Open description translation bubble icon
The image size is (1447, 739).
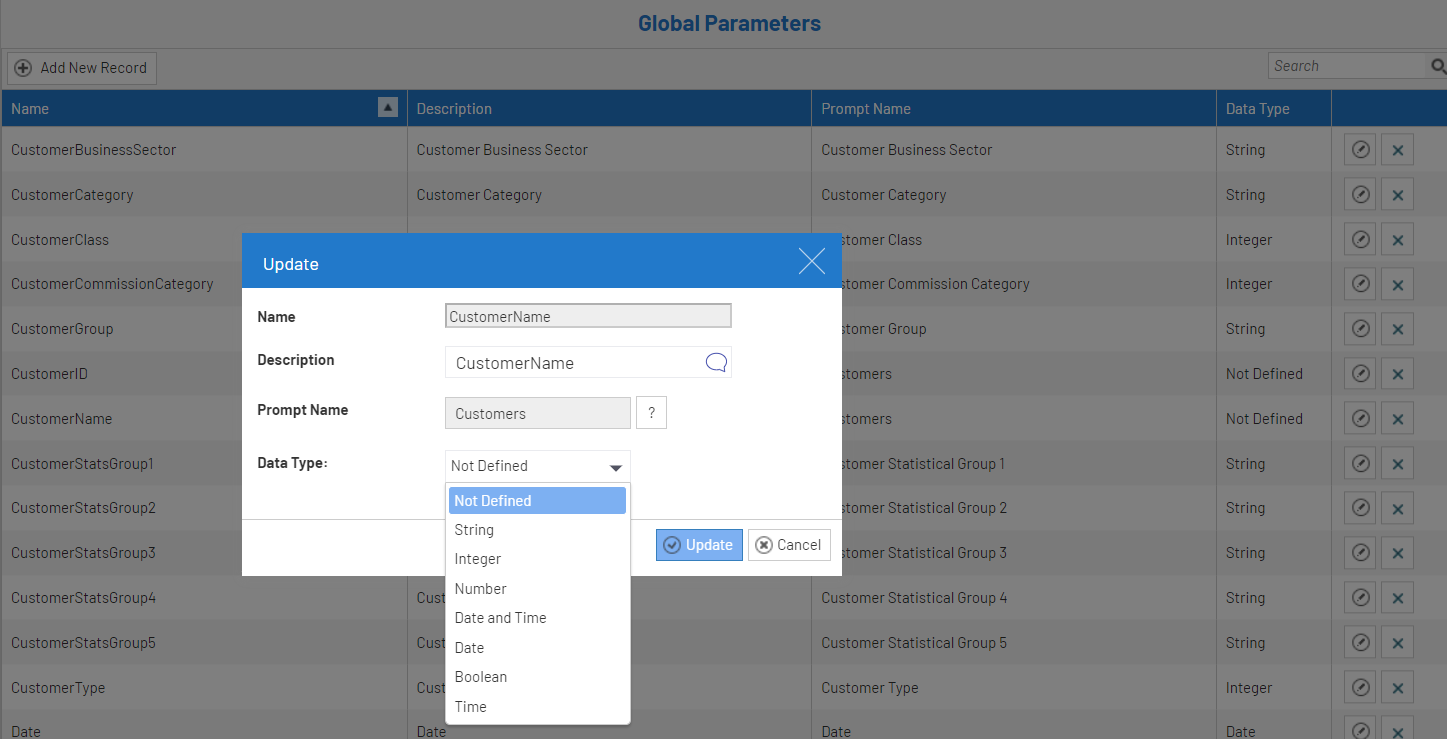tap(716, 363)
